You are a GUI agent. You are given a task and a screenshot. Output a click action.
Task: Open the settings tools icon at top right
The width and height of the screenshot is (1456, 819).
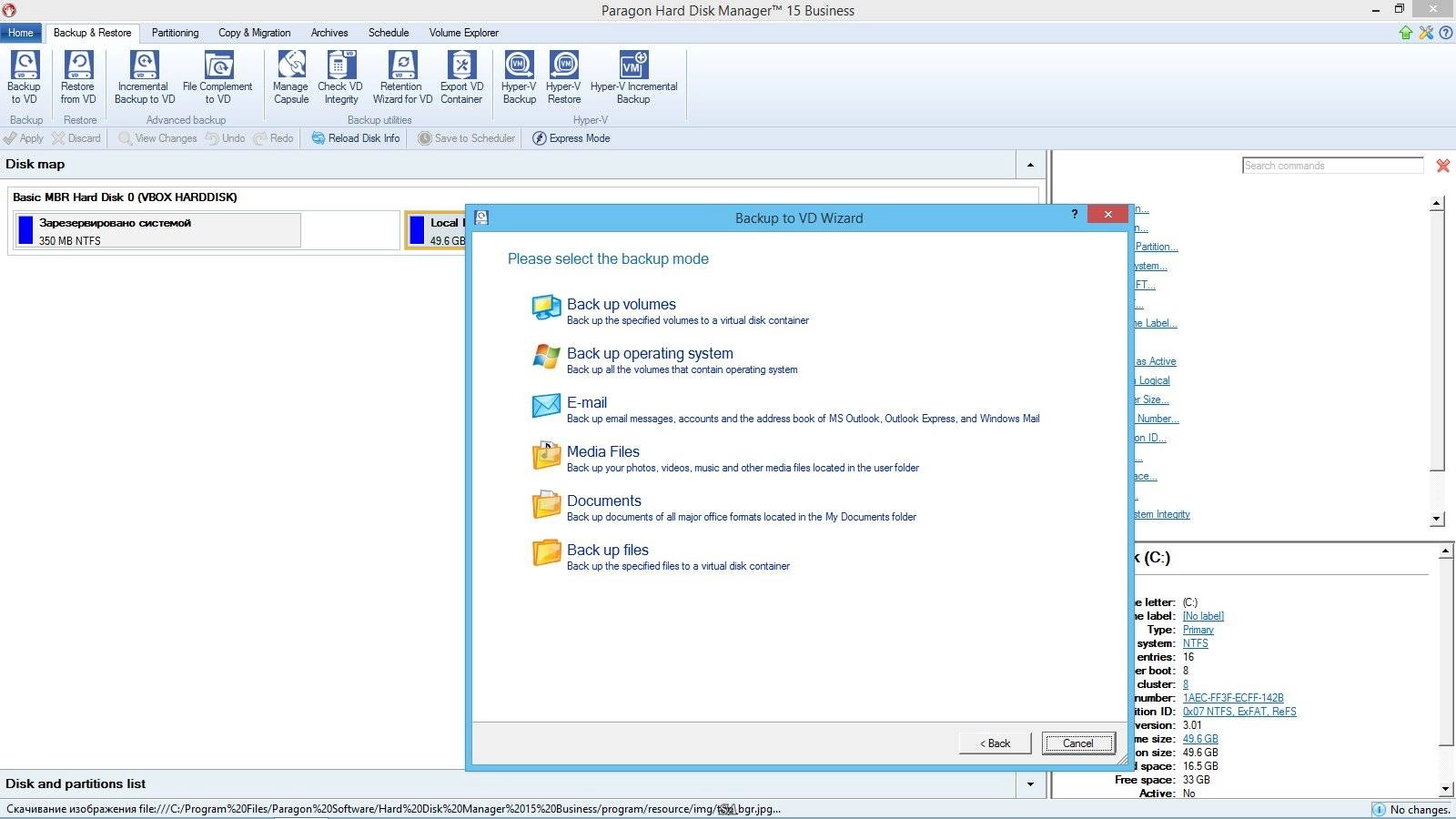tap(1426, 33)
